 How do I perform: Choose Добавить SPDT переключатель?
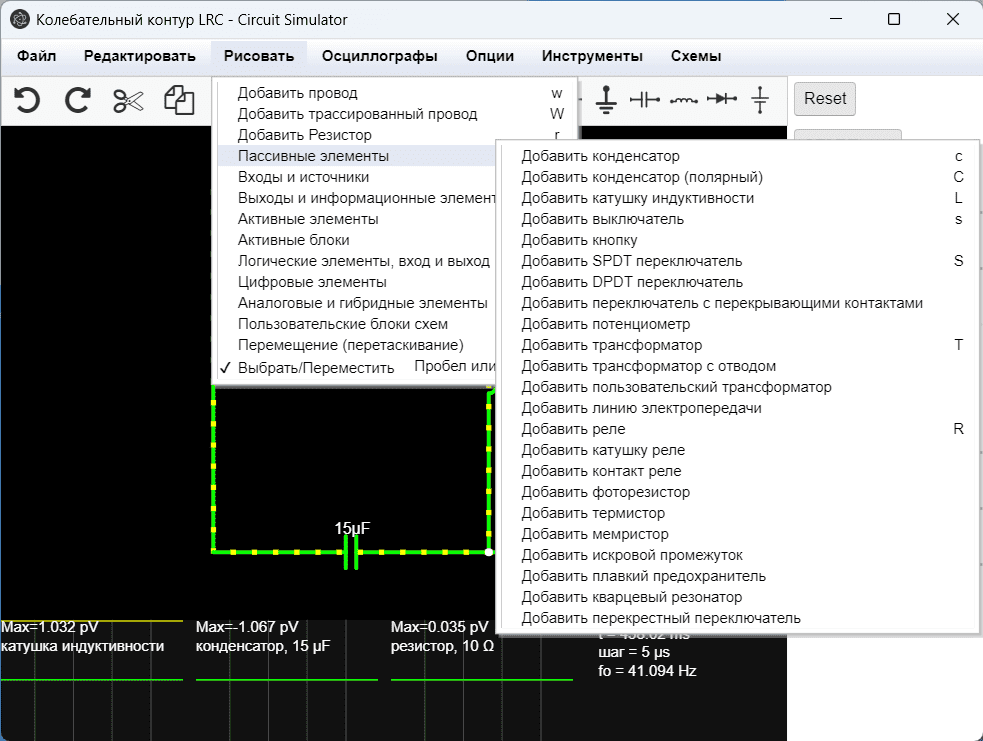click(x=739, y=261)
